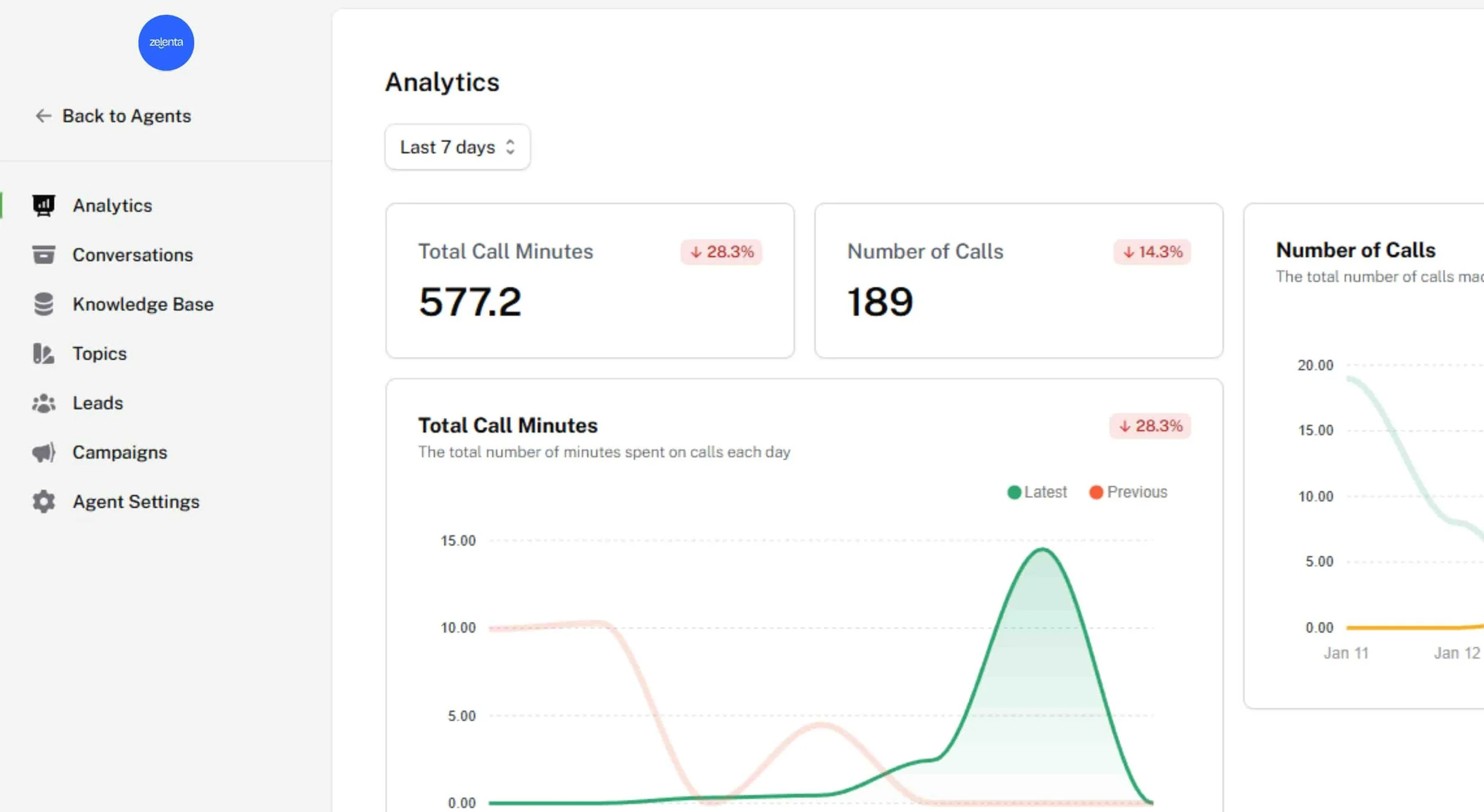Click the Back to Agents link
Image resolution: width=1484 pixels, height=812 pixels.
[126, 116]
